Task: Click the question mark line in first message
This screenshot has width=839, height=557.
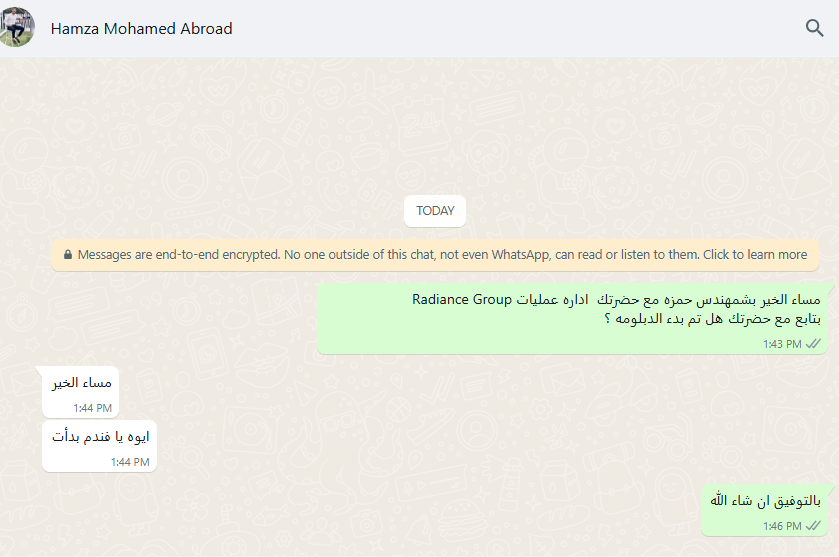Action: point(712,319)
